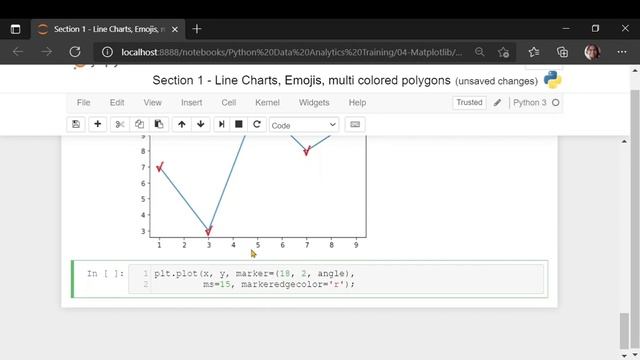Move the selected cell up arrow
640x360 pixels.
point(182,124)
